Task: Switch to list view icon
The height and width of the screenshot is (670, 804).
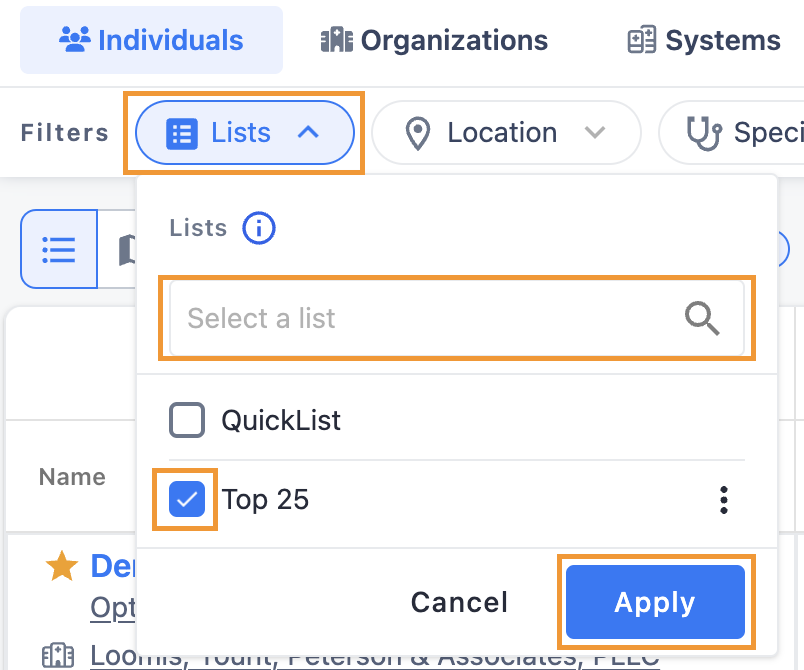Action: click(59, 250)
